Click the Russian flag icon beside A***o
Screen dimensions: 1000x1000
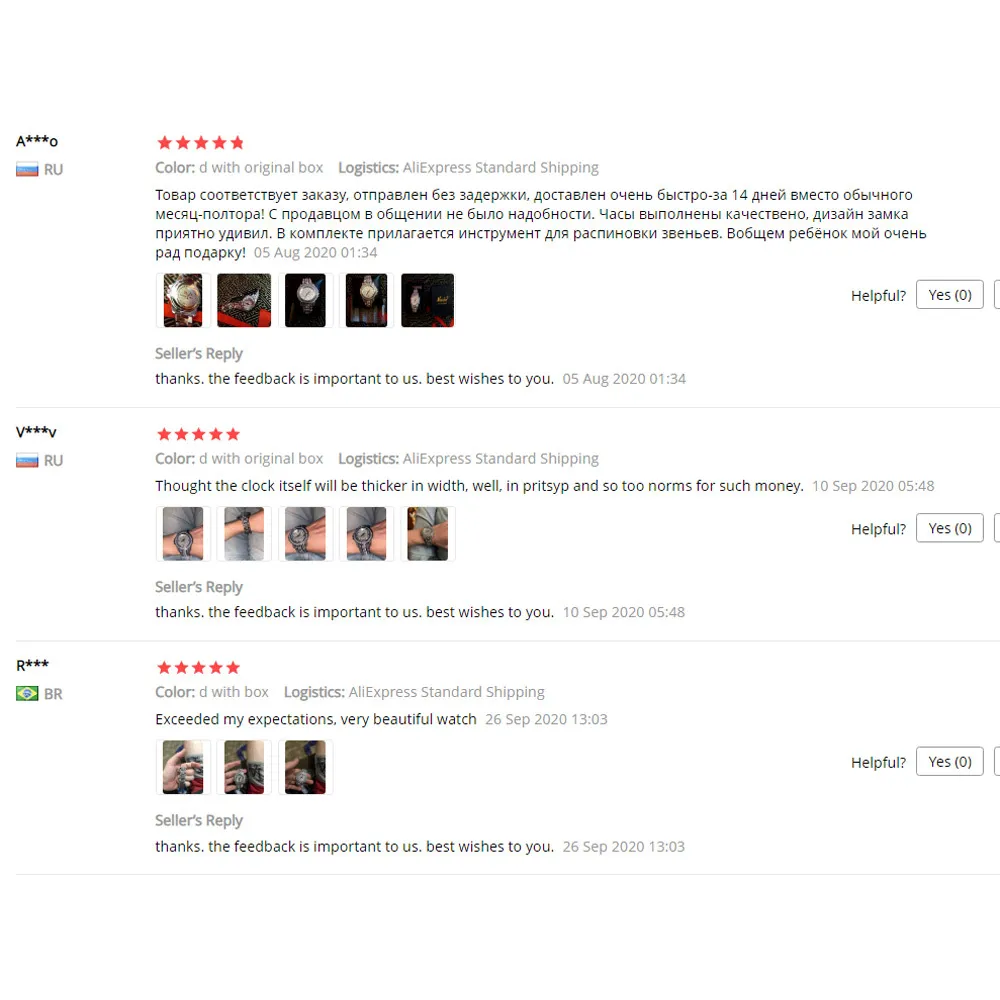point(27,170)
